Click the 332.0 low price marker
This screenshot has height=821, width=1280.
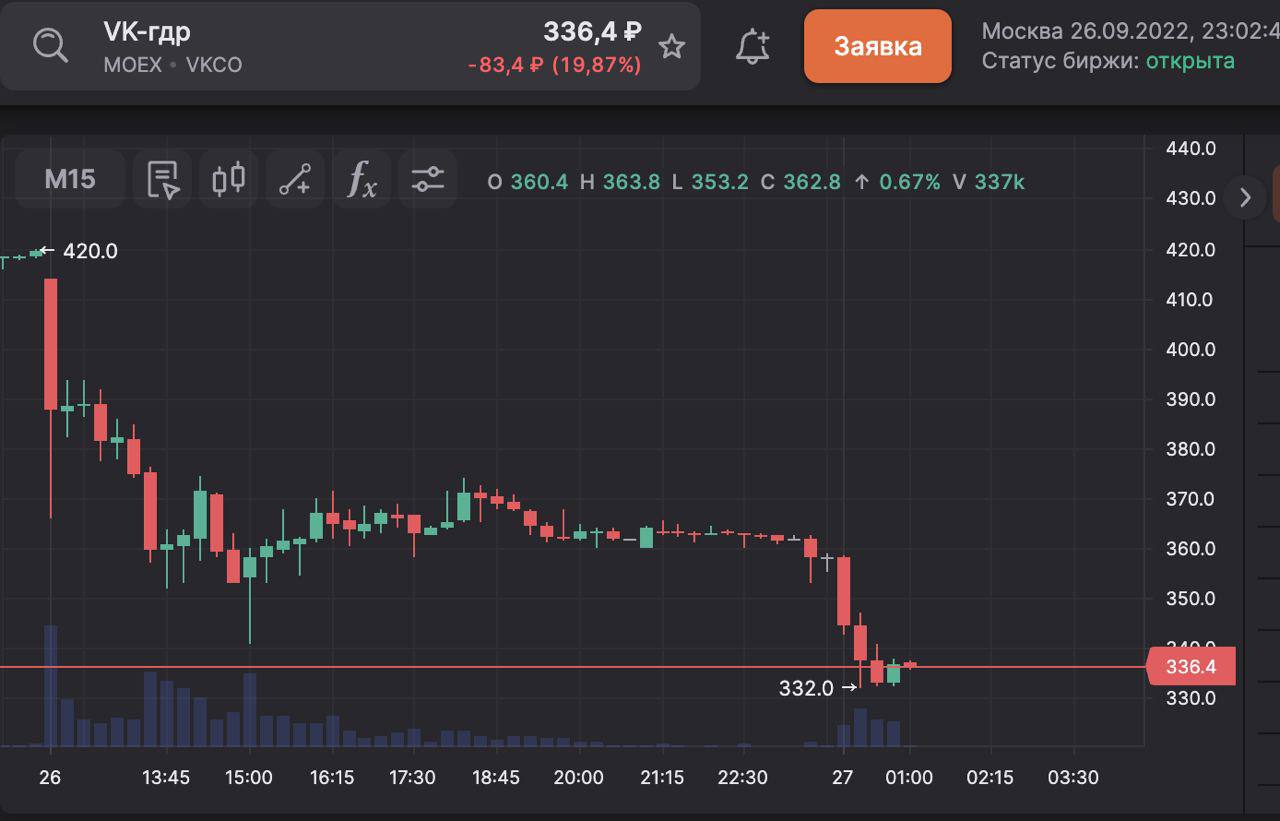(806, 688)
